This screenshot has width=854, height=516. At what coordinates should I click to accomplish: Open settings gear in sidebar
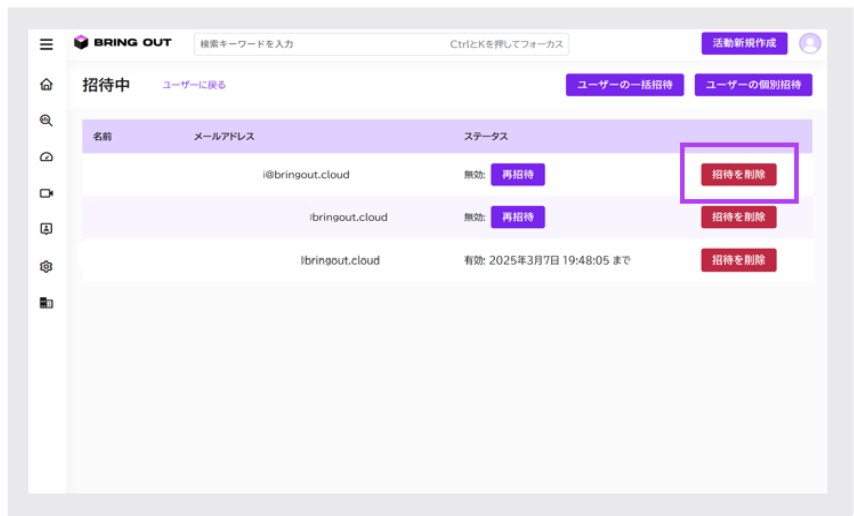46,266
